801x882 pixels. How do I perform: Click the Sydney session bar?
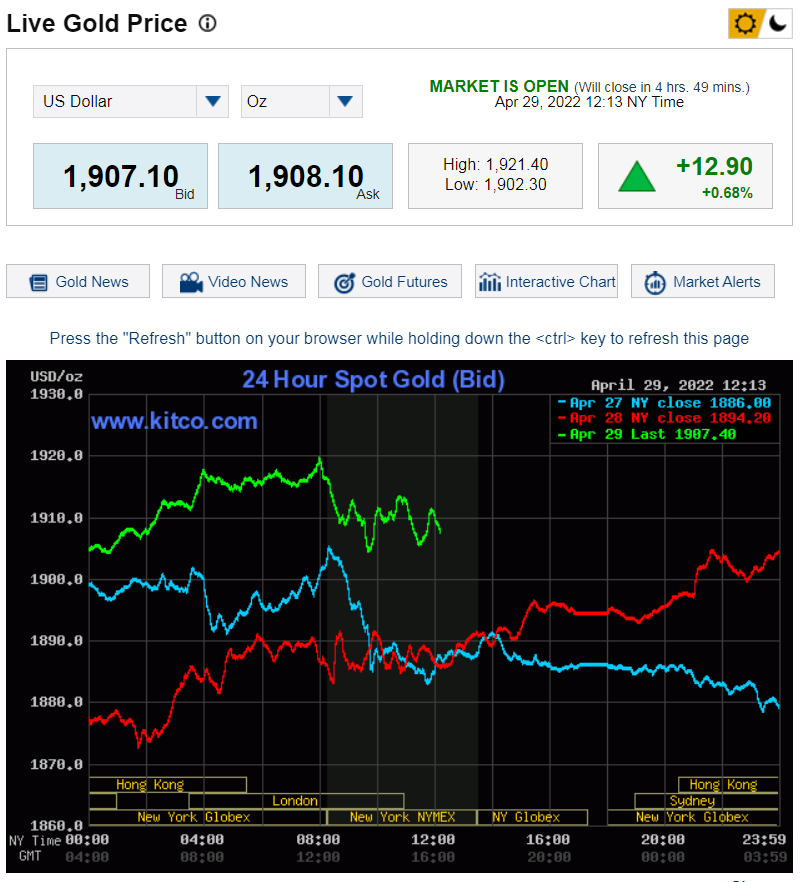(706, 800)
